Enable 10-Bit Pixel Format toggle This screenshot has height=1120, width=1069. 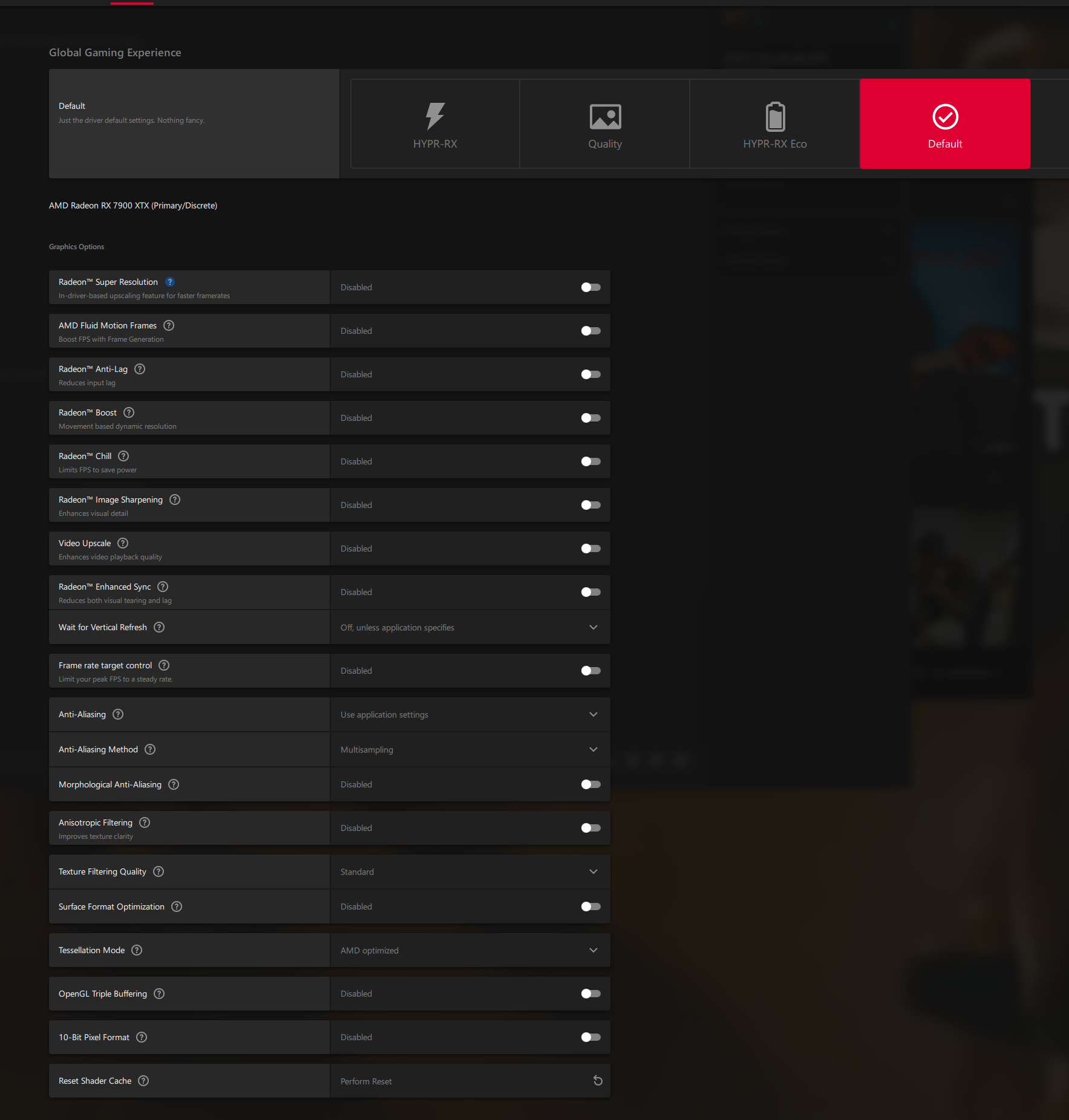(x=590, y=1037)
